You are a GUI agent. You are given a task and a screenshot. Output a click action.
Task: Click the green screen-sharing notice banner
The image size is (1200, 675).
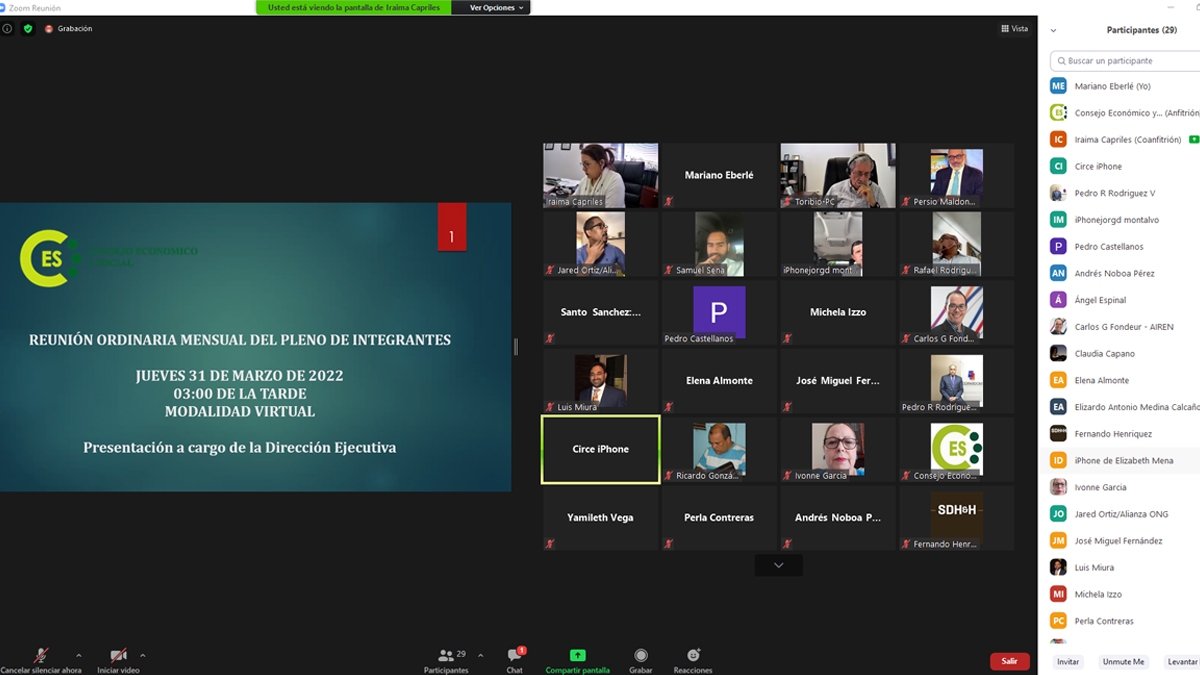coord(353,7)
